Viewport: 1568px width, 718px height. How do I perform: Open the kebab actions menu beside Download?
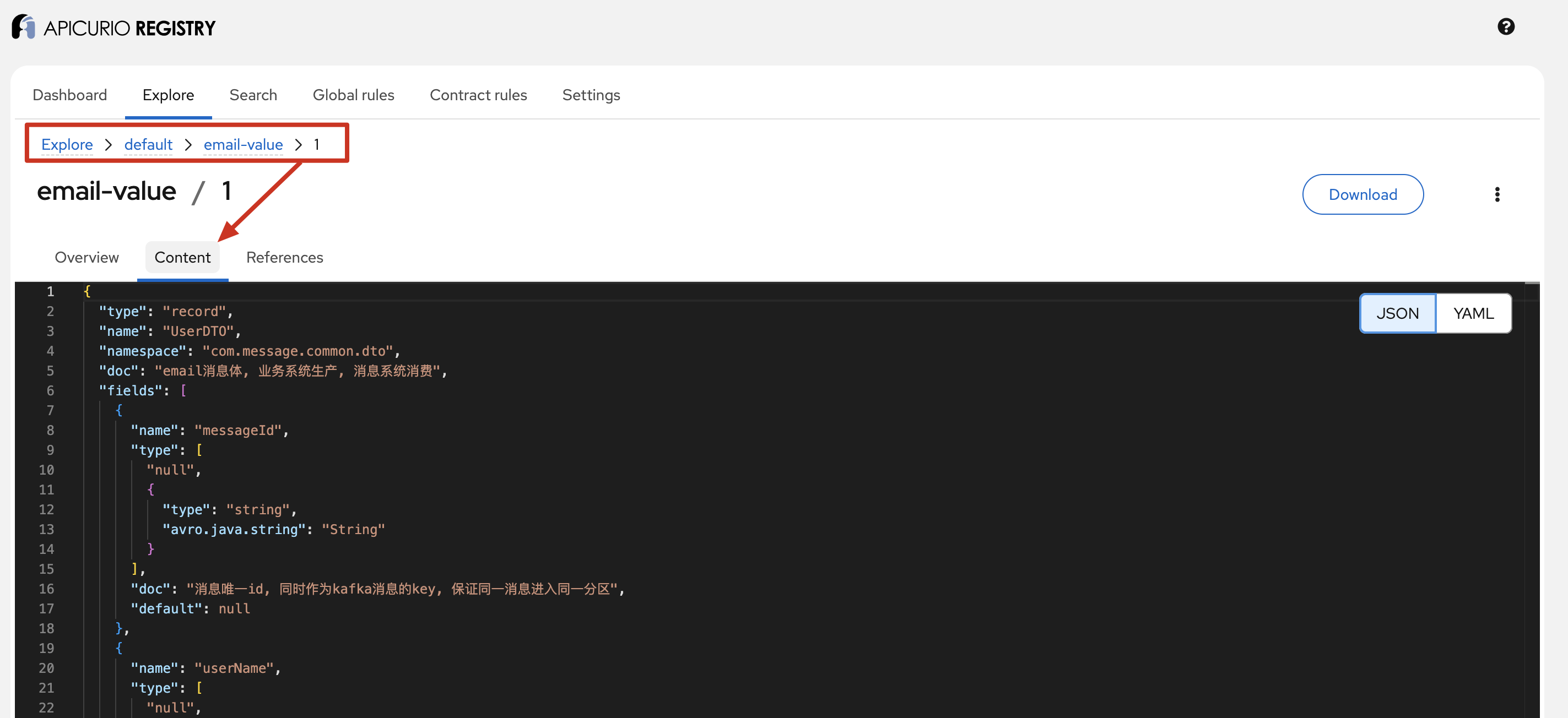coord(1497,195)
